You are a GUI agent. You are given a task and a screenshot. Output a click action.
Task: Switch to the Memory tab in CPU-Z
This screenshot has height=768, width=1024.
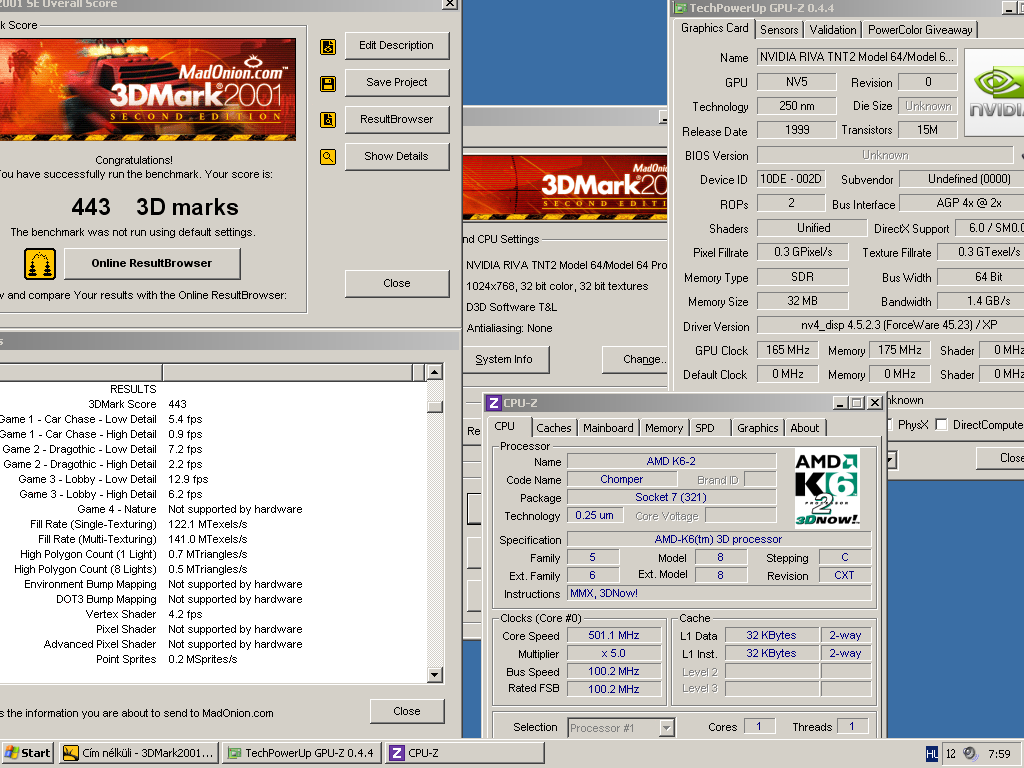click(x=664, y=428)
